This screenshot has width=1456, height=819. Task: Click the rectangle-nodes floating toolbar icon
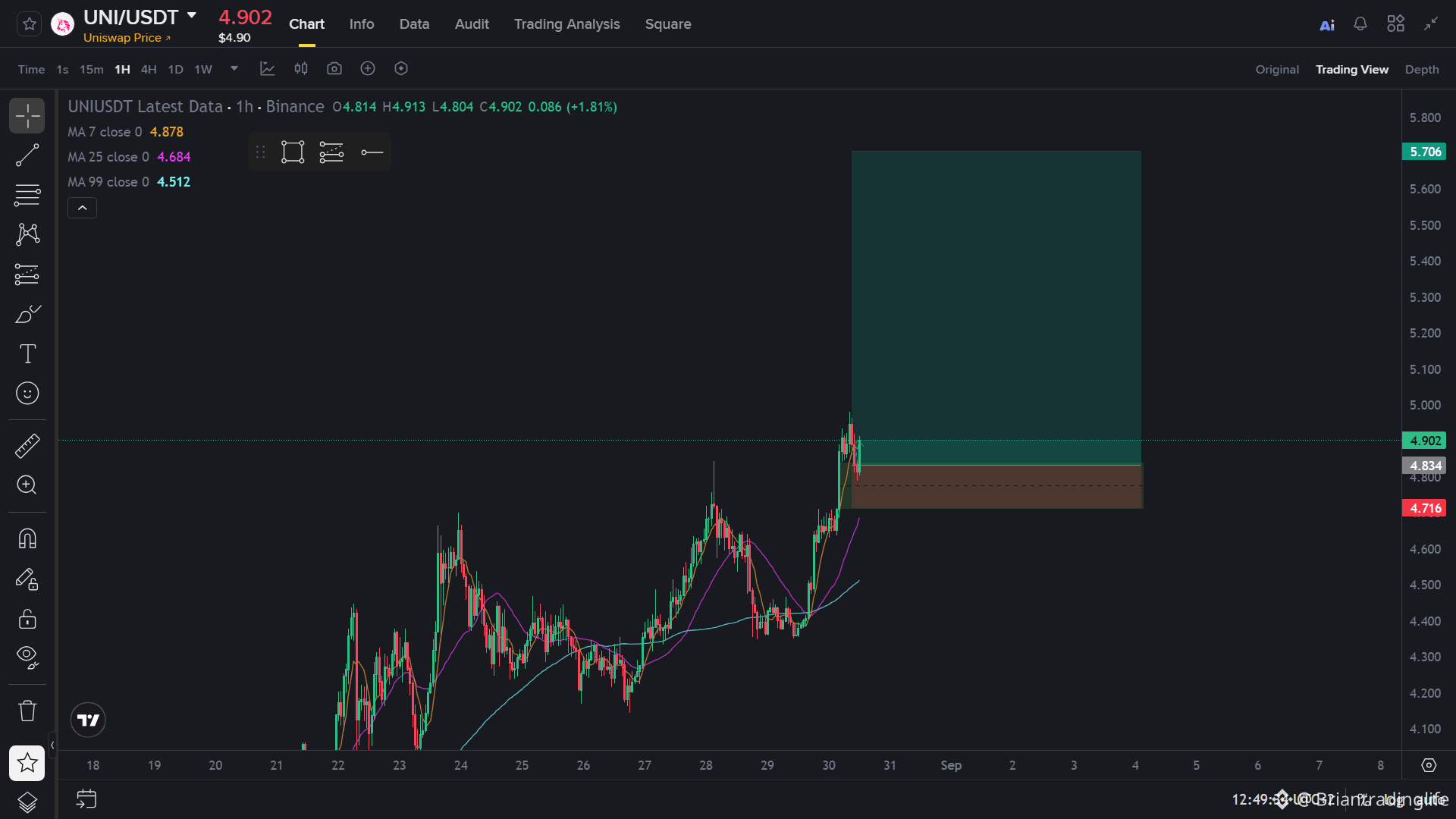click(x=293, y=152)
